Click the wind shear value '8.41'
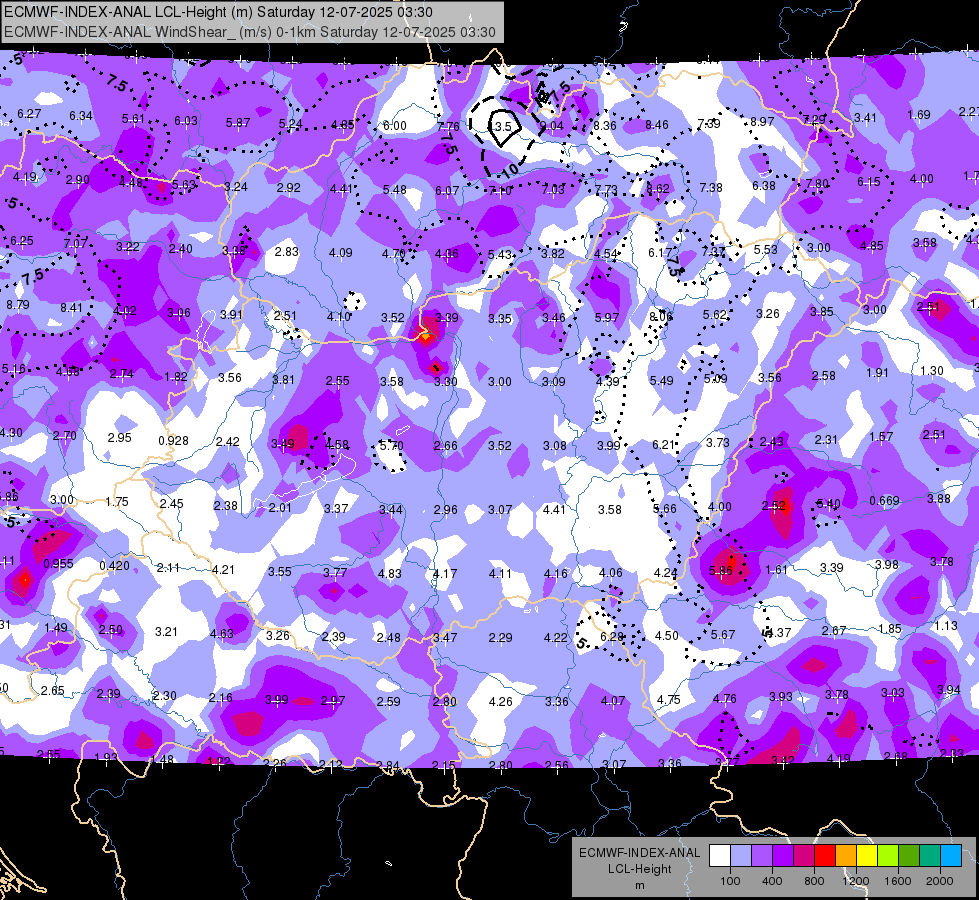This screenshot has height=900, width=979. (71, 307)
